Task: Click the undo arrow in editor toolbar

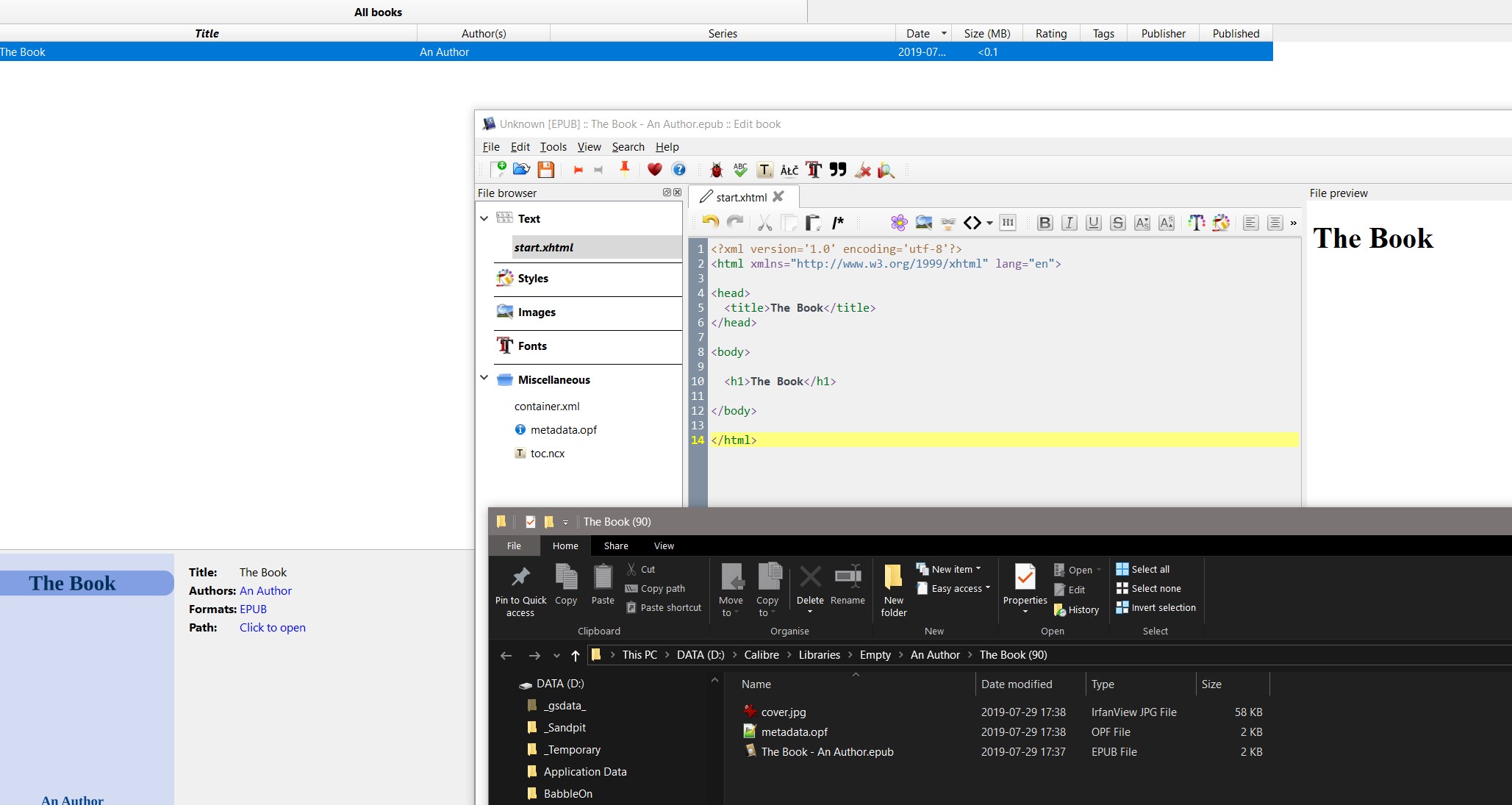Action: coord(710,222)
